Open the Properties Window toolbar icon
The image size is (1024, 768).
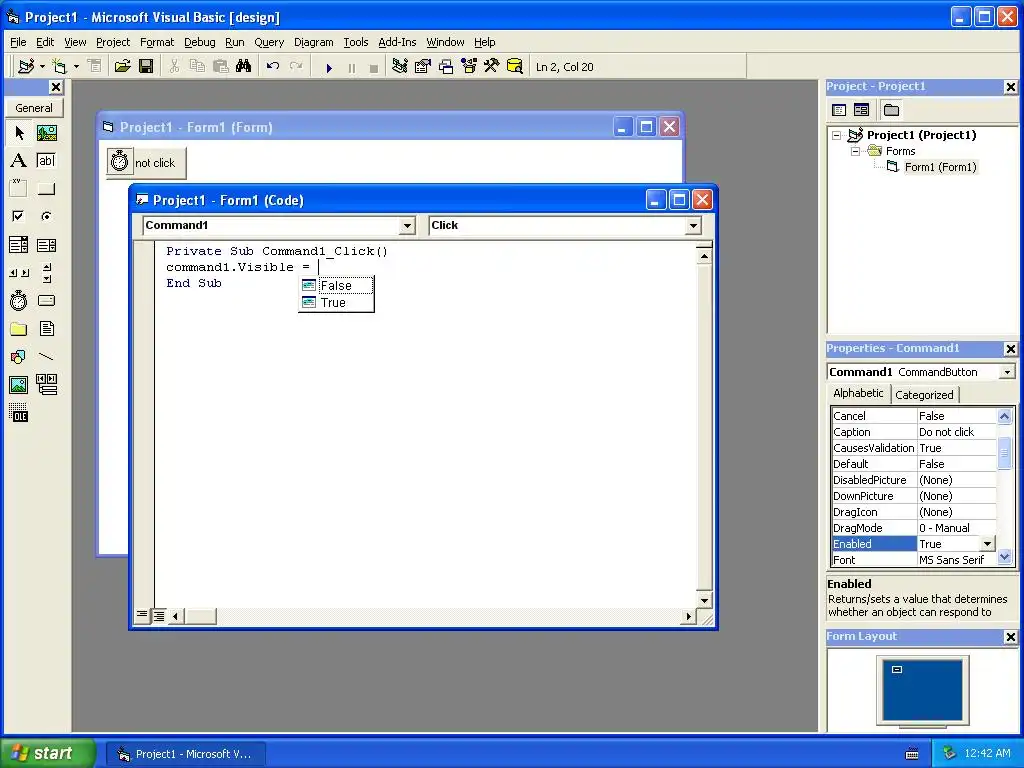coord(423,67)
